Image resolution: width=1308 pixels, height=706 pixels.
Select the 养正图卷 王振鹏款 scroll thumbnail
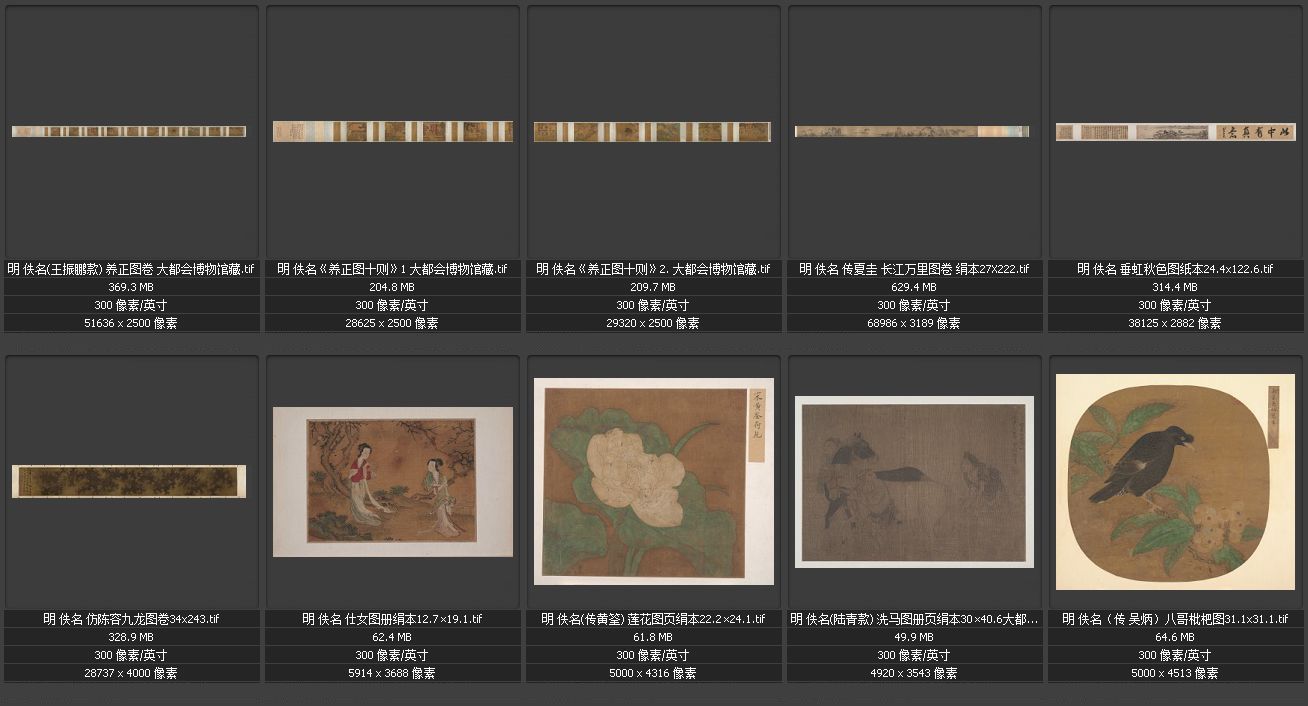(x=129, y=131)
